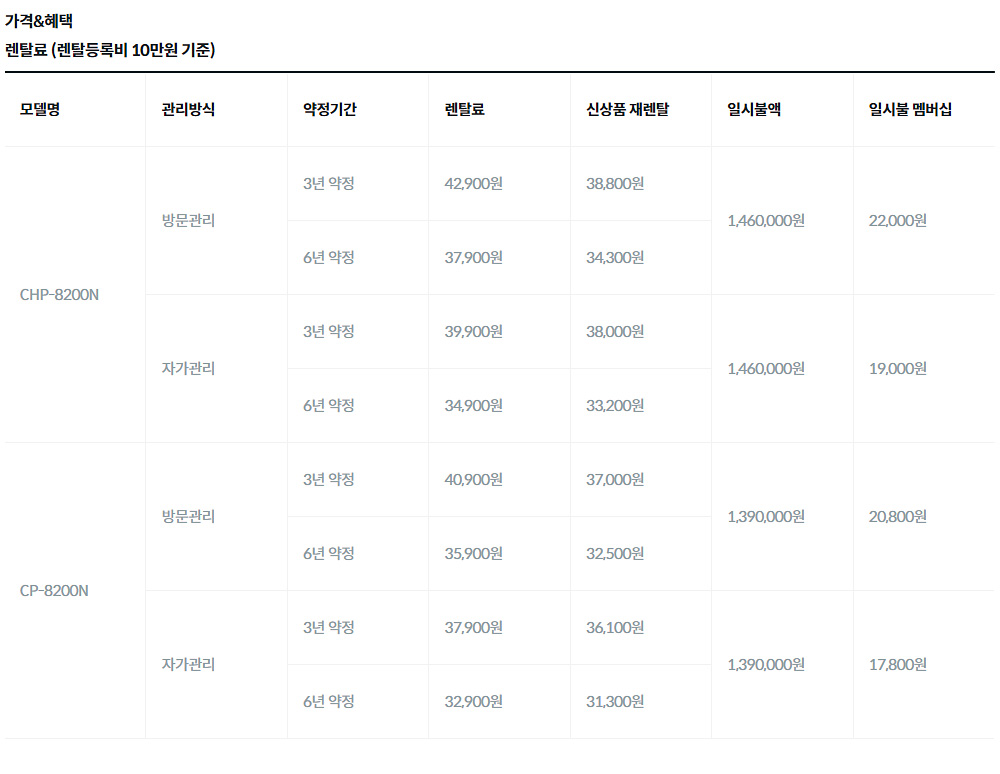Click the 22,000원 membership price
This screenshot has width=1000, height=774.
(897, 221)
